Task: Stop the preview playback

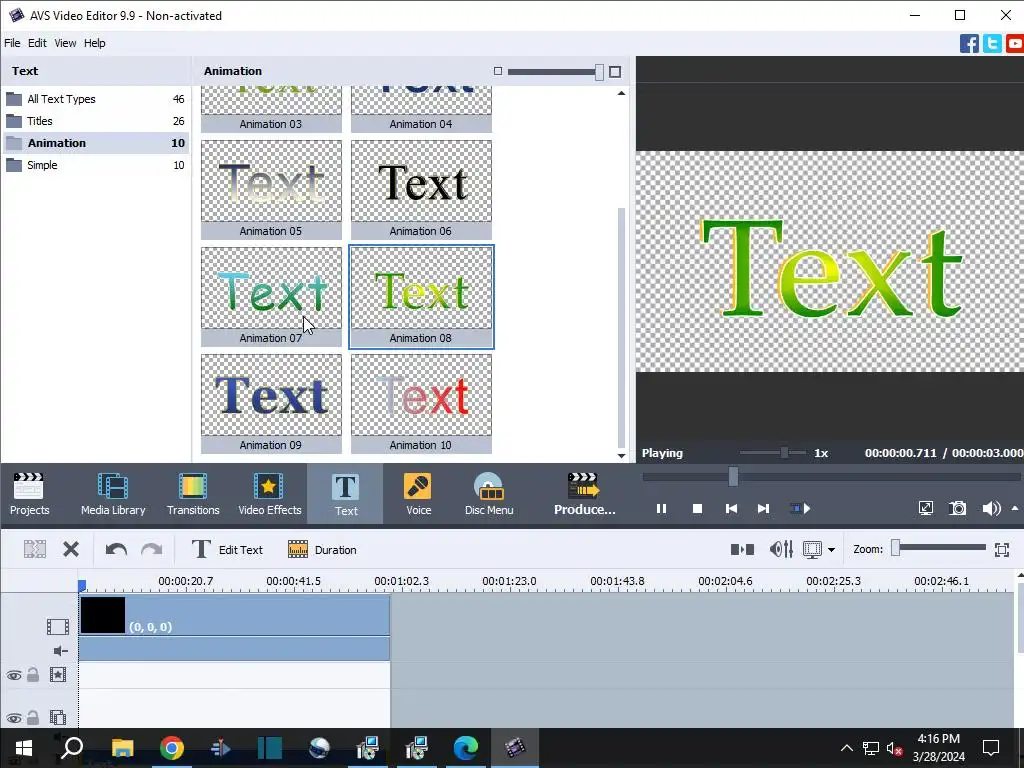Action: point(697,509)
